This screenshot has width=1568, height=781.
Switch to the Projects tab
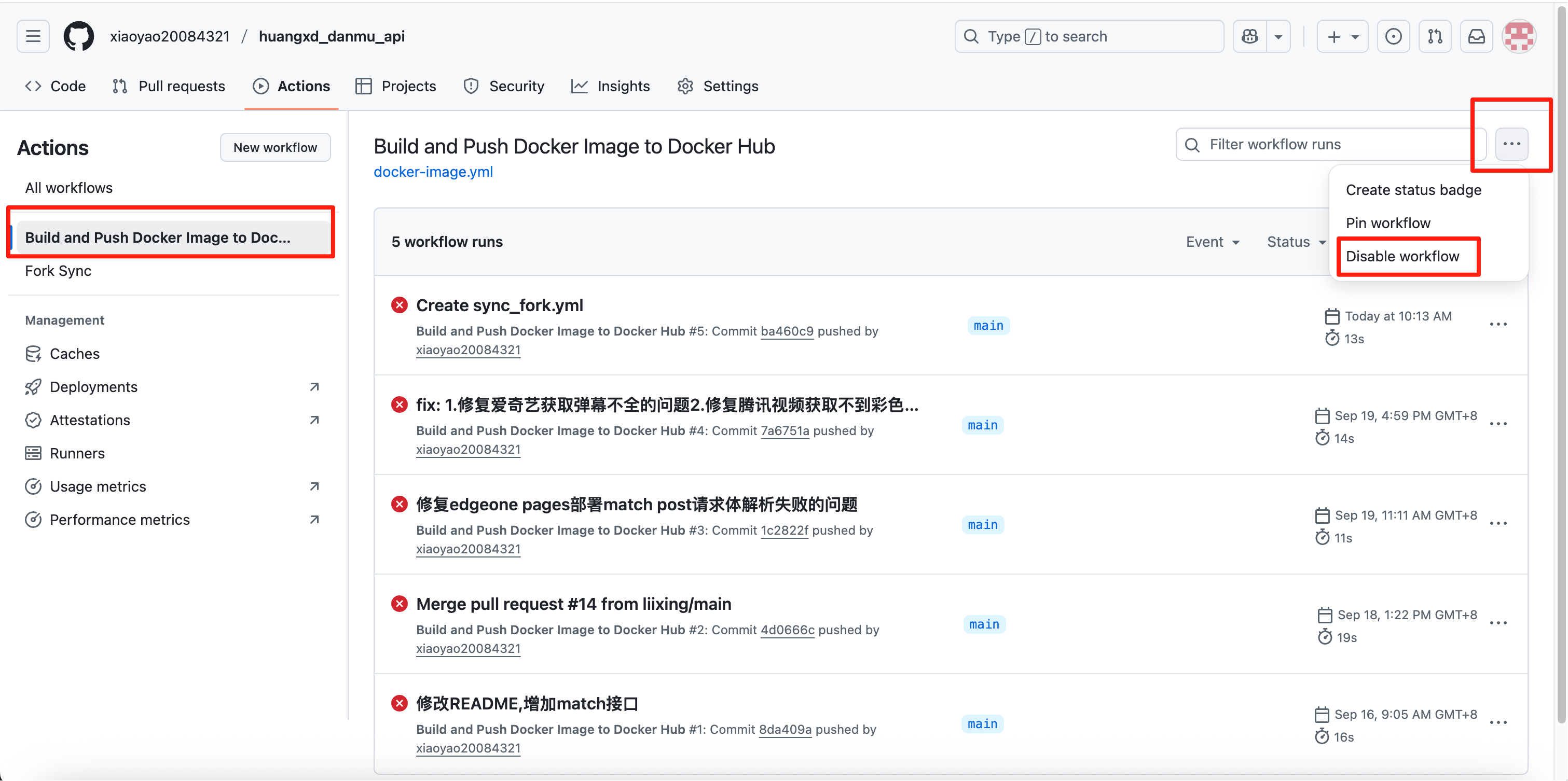click(396, 87)
